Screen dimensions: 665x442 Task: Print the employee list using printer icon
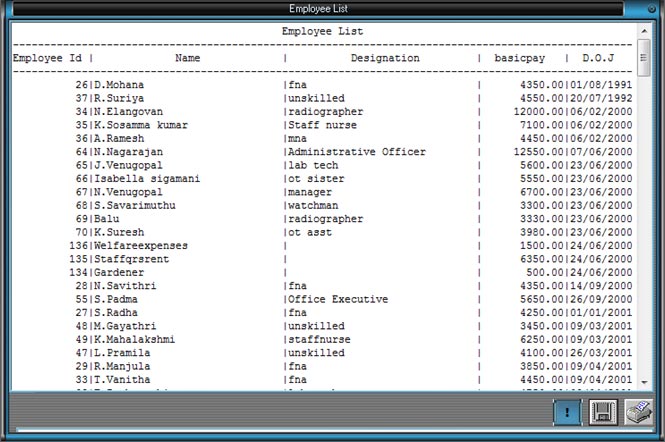pyautogui.click(x=638, y=412)
